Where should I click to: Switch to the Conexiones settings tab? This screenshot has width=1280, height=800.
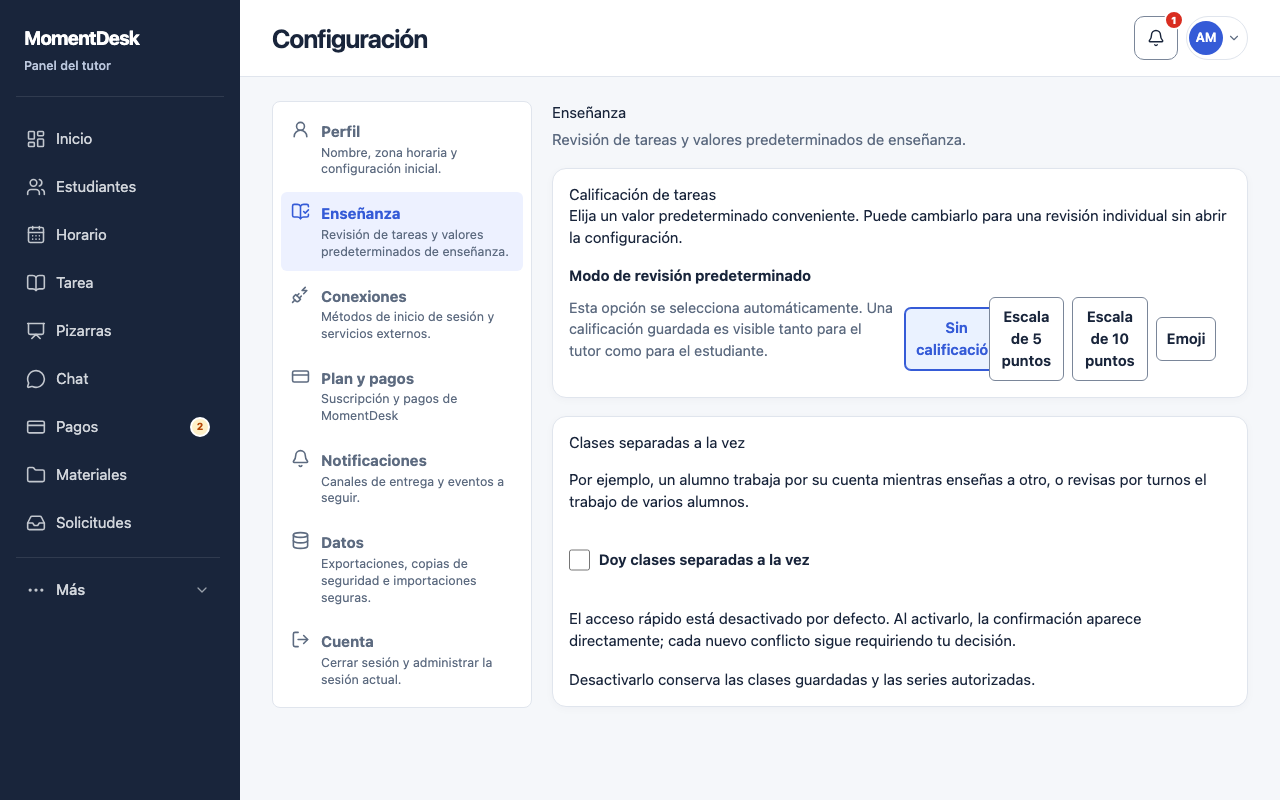[x=402, y=315]
